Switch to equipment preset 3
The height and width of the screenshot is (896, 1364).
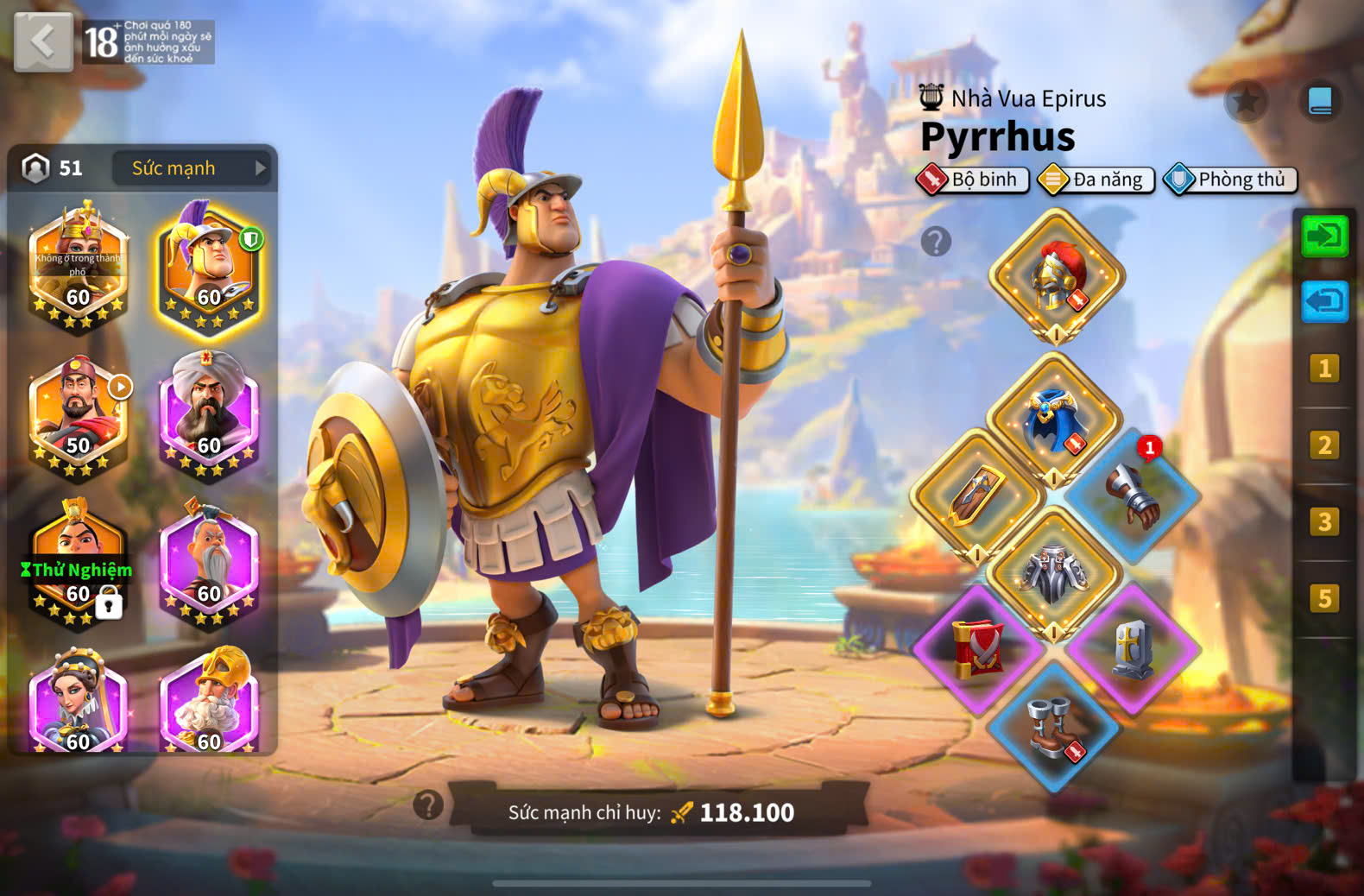point(1324,522)
